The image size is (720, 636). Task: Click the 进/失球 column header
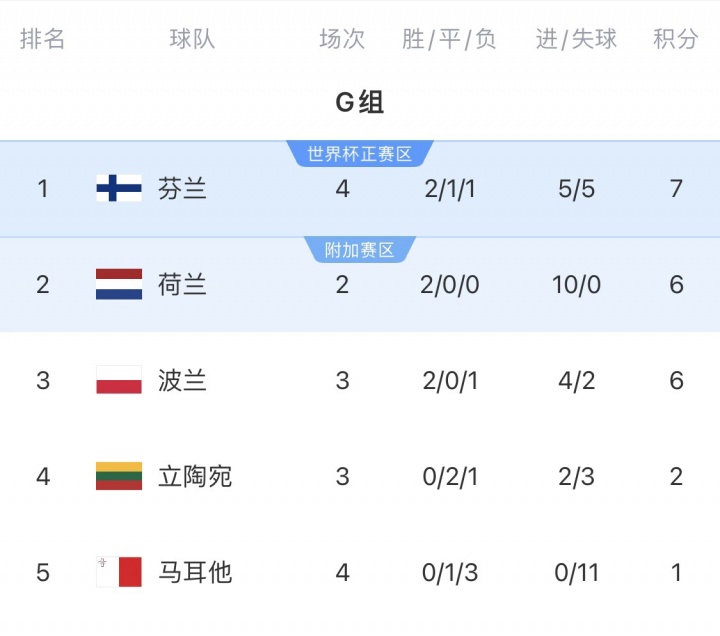coord(576,39)
